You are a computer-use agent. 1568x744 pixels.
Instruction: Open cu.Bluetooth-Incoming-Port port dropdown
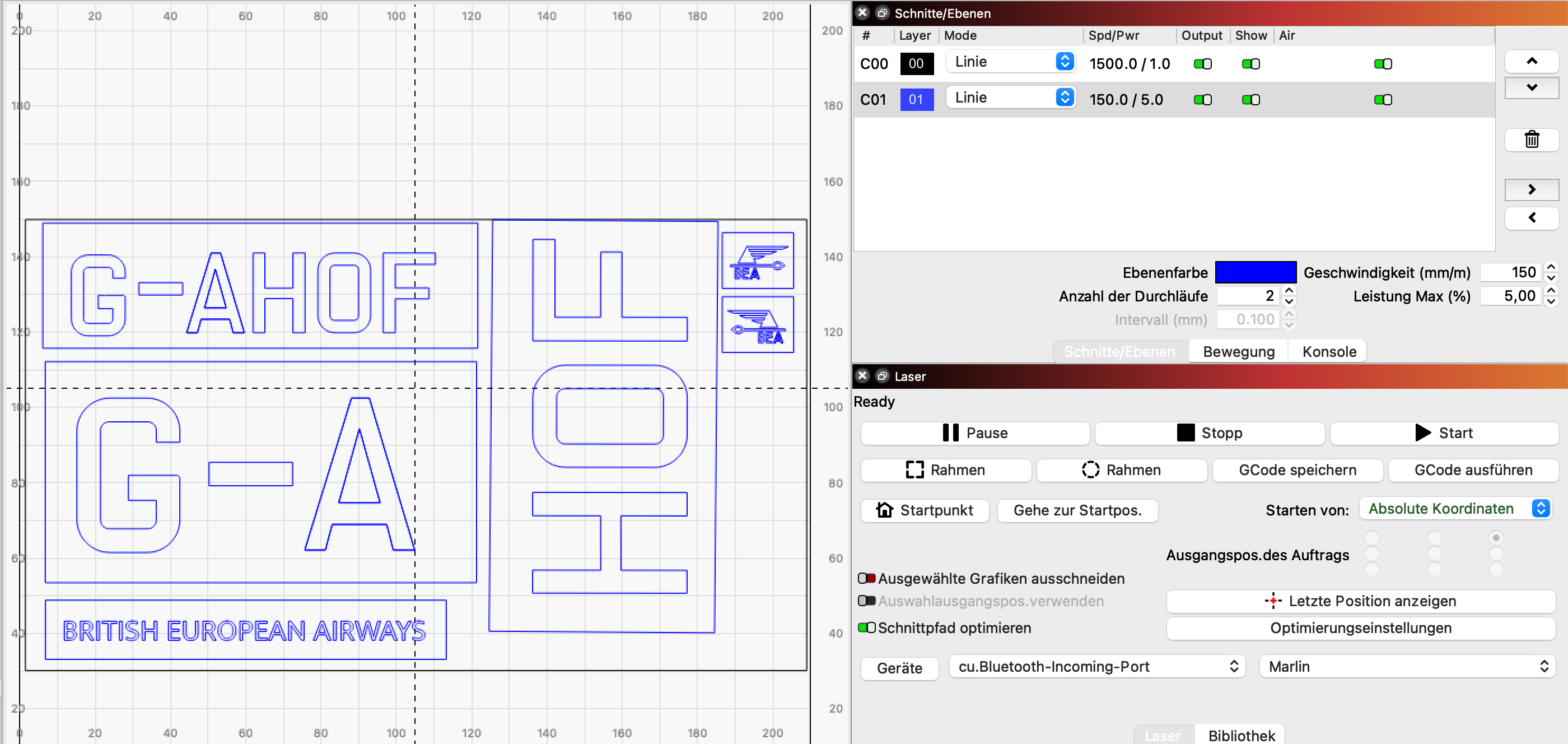tap(1097, 666)
